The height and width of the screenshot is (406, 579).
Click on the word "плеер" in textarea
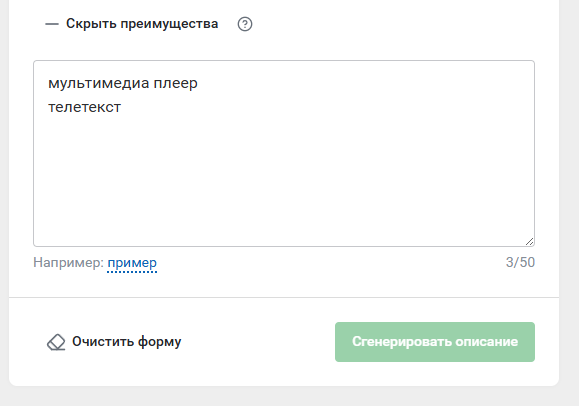coord(175,84)
